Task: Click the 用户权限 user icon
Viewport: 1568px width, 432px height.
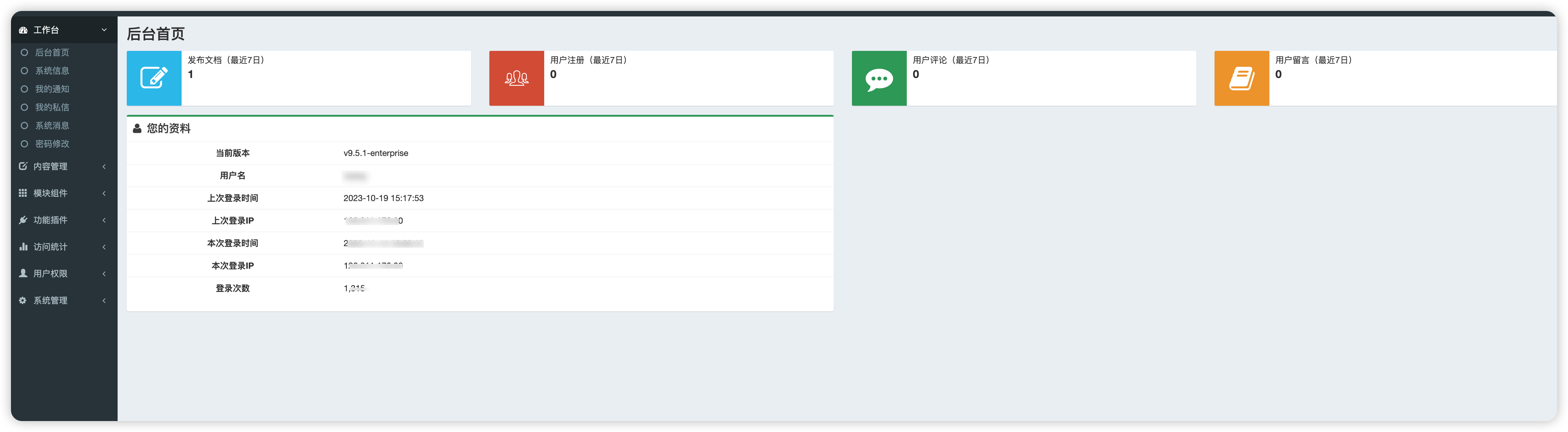Action: (23, 273)
